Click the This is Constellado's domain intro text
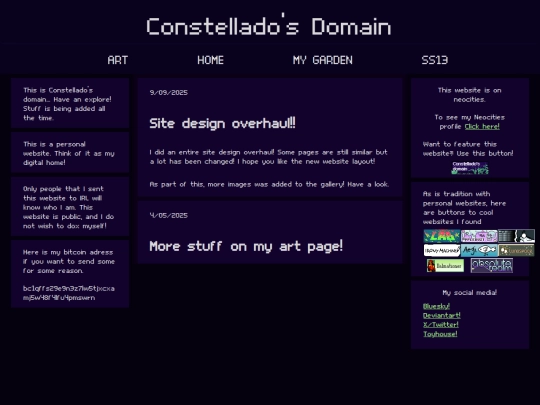 [67, 104]
